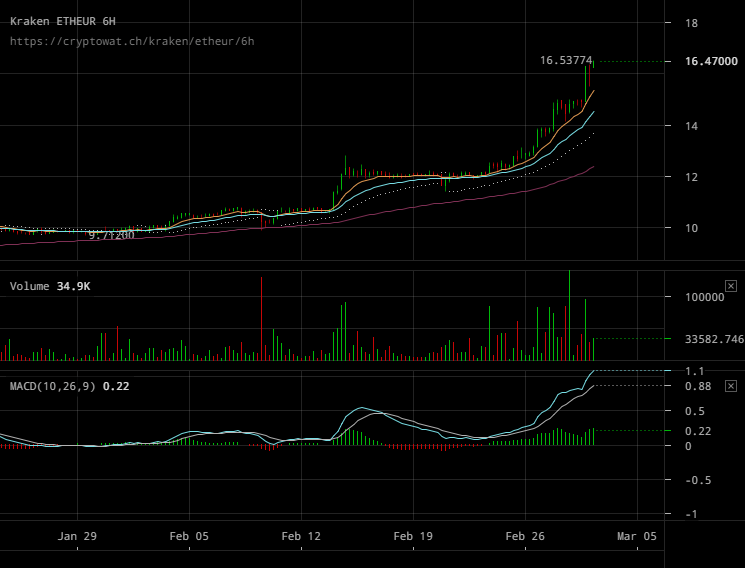Click the current price label 16.47000
This screenshot has width=745, height=568.
711,61
